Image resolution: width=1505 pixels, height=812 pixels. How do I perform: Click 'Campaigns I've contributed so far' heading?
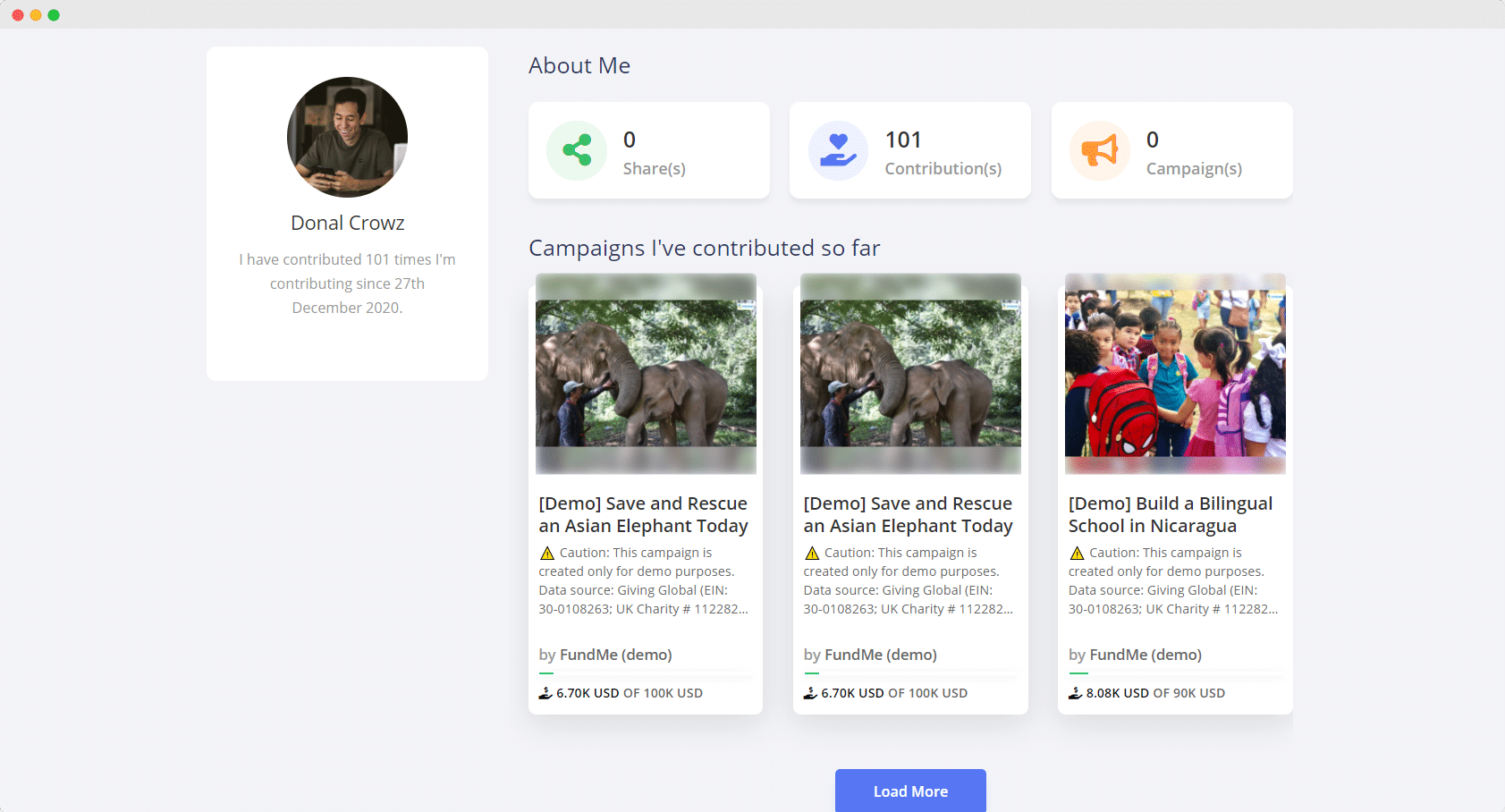point(705,248)
